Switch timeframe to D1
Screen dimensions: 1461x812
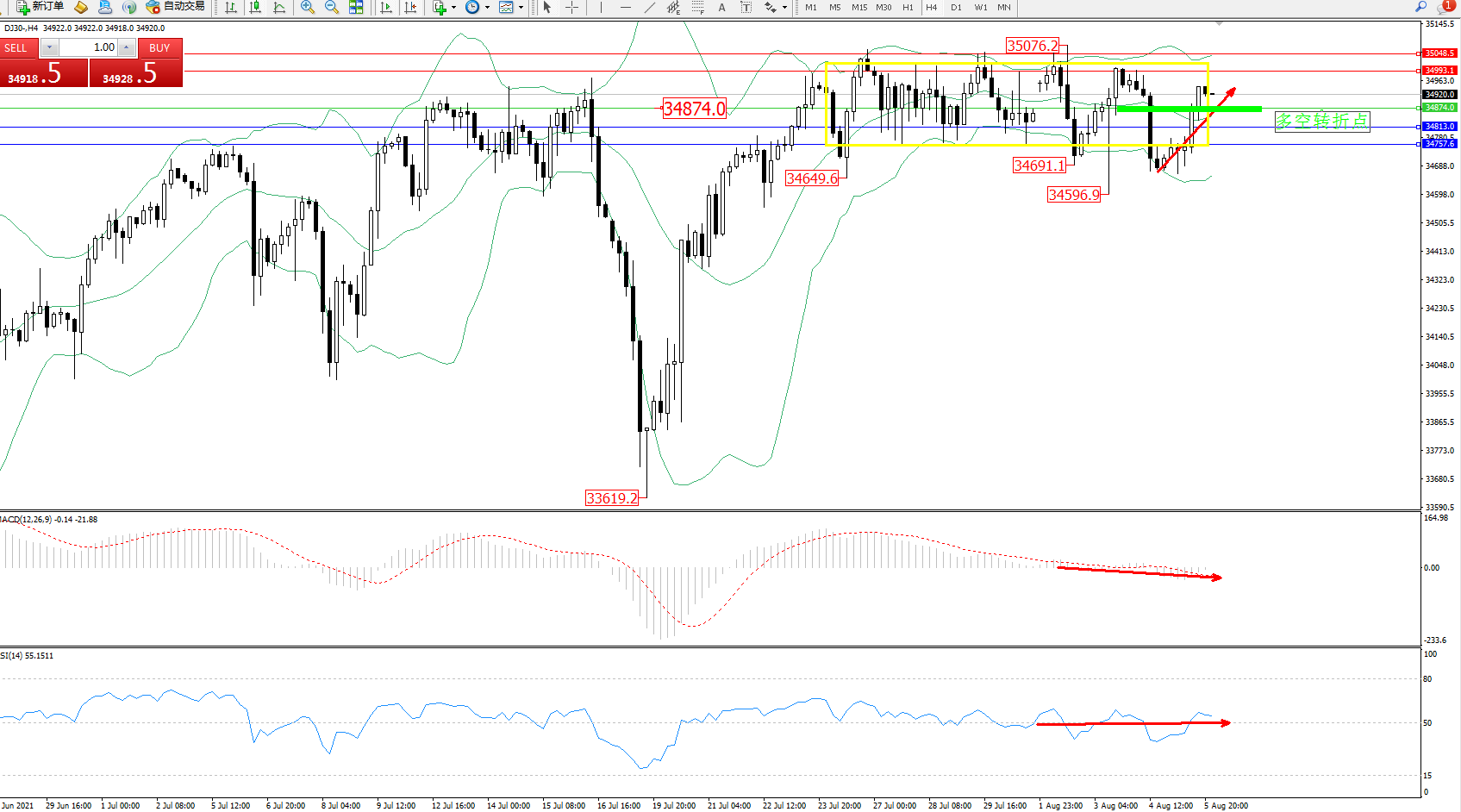click(956, 7)
